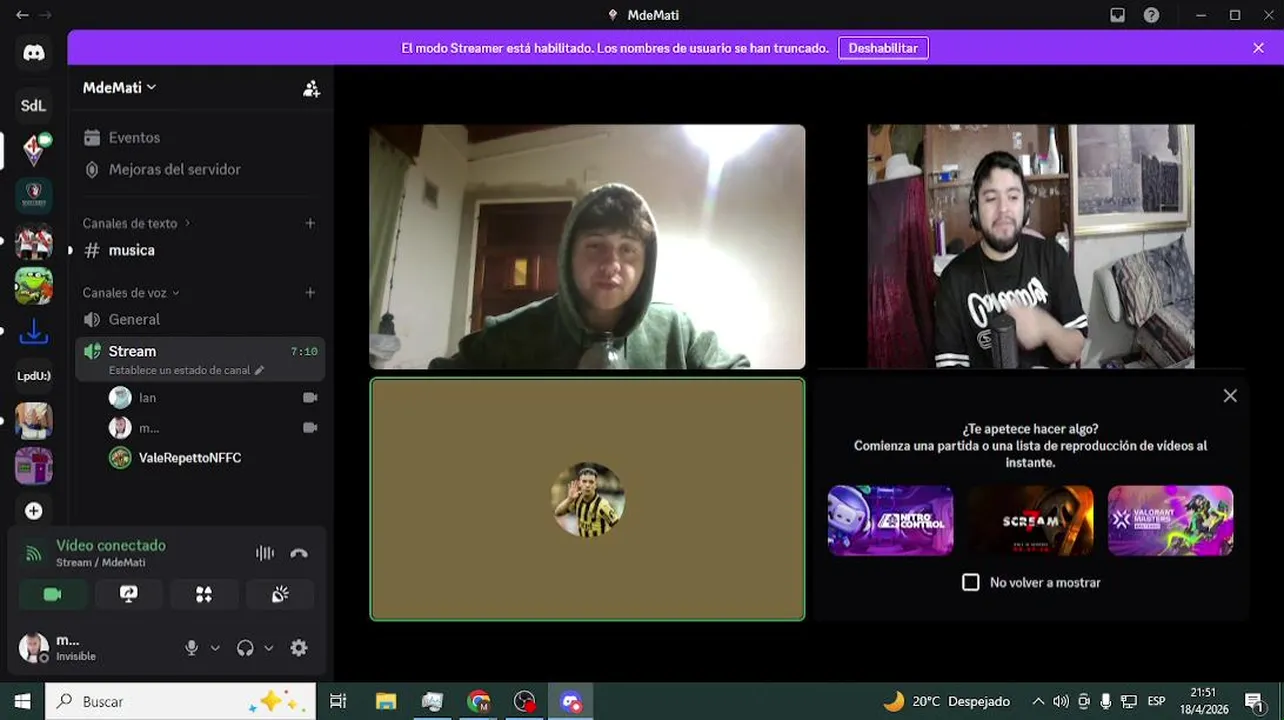This screenshot has height=720, width=1284.
Task: Open the soundboard
Action: 280,594
